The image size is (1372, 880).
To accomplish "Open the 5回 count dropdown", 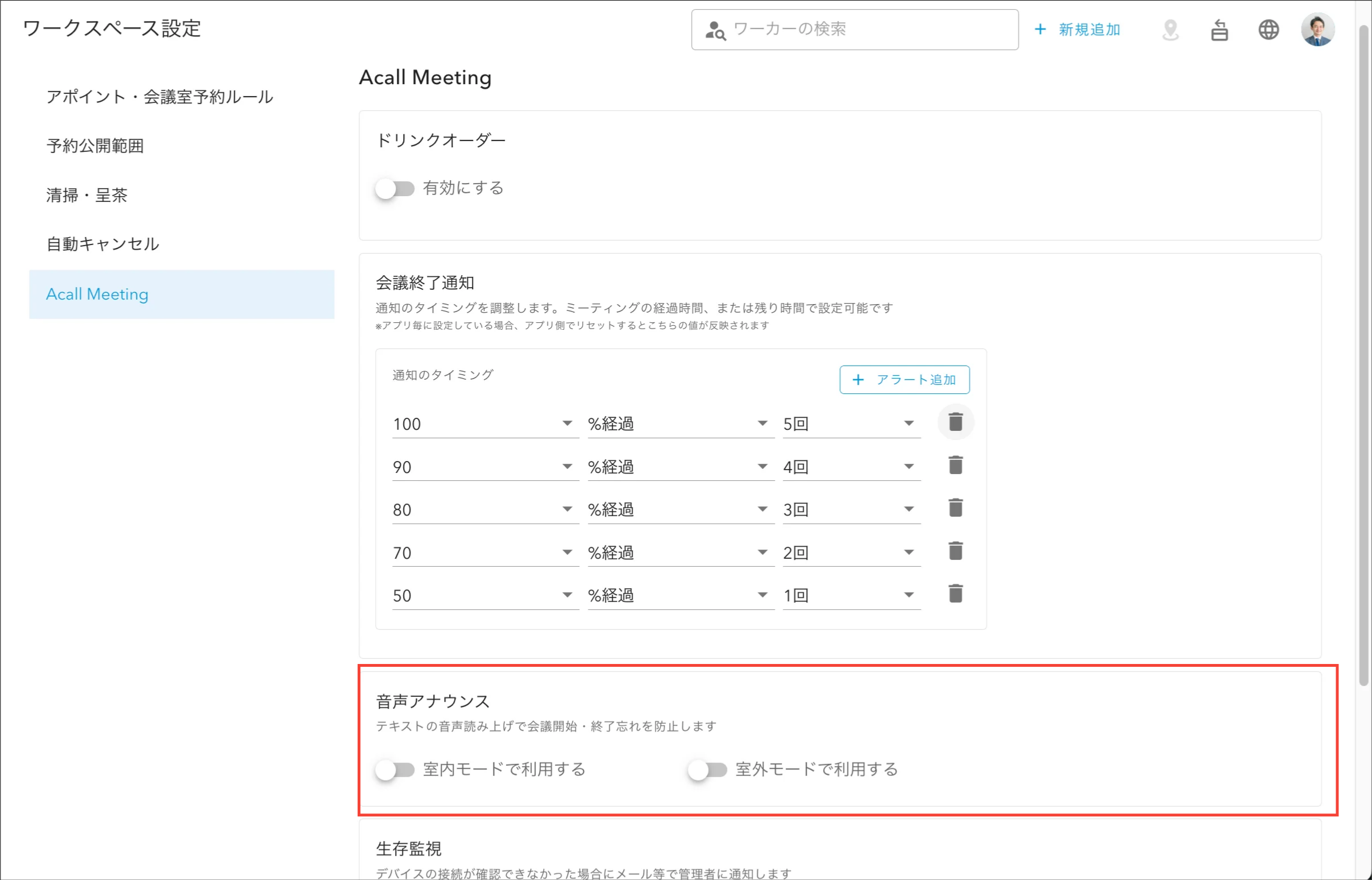I will pyautogui.click(x=851, y=424).
